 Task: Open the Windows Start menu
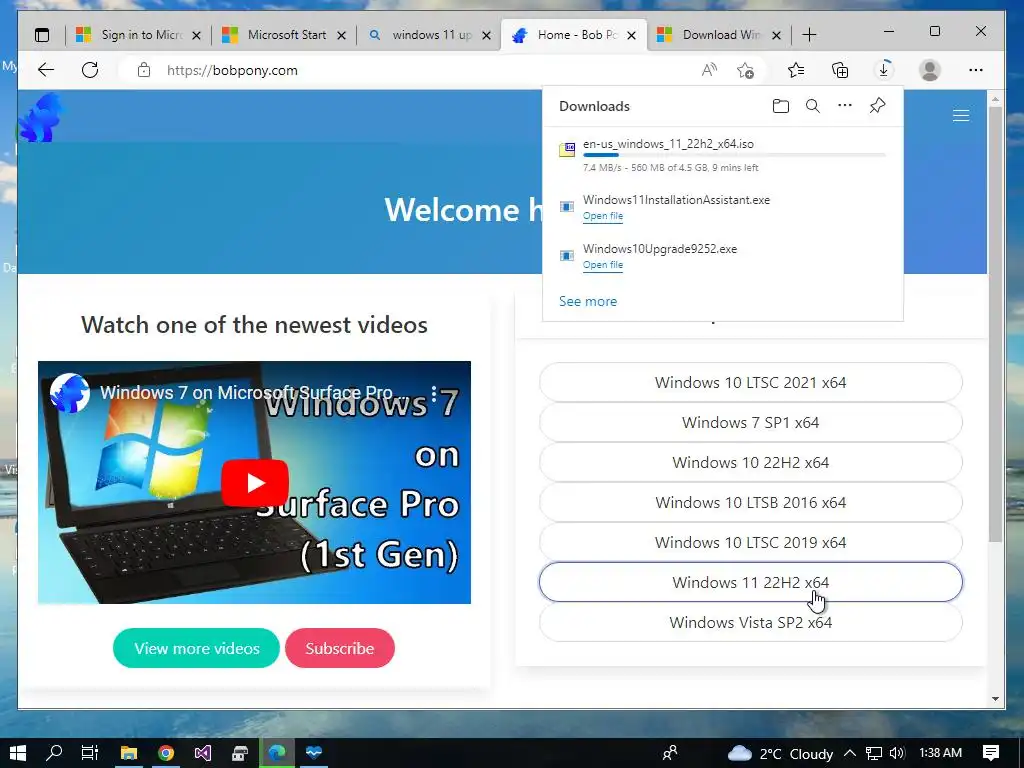click(18, 753)
